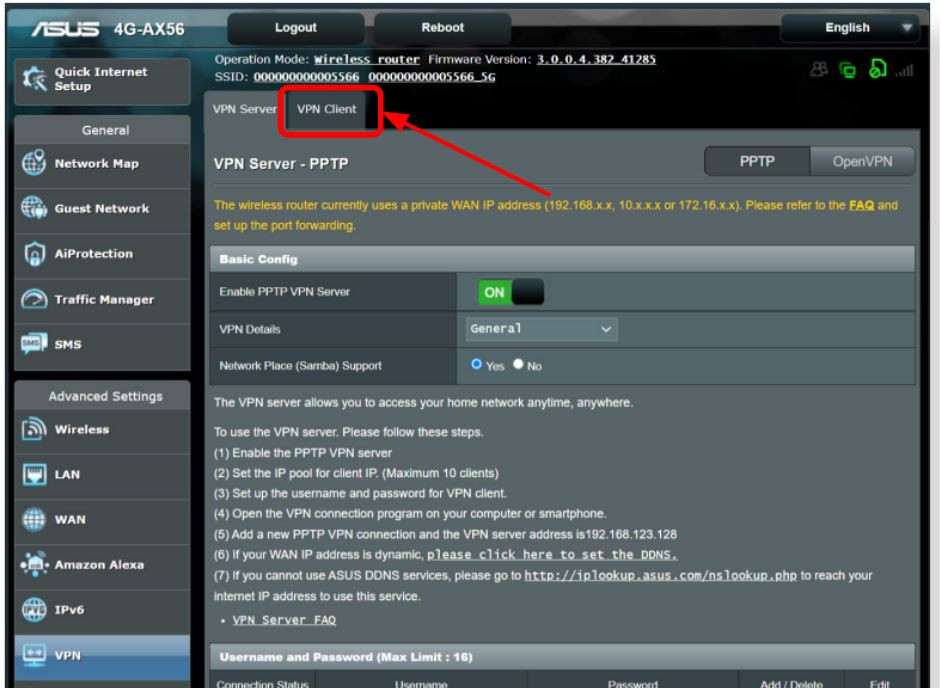Viewport: 941px width, 688px height.
Task: Open the VPN Client tab
Action: coord(326,109)
